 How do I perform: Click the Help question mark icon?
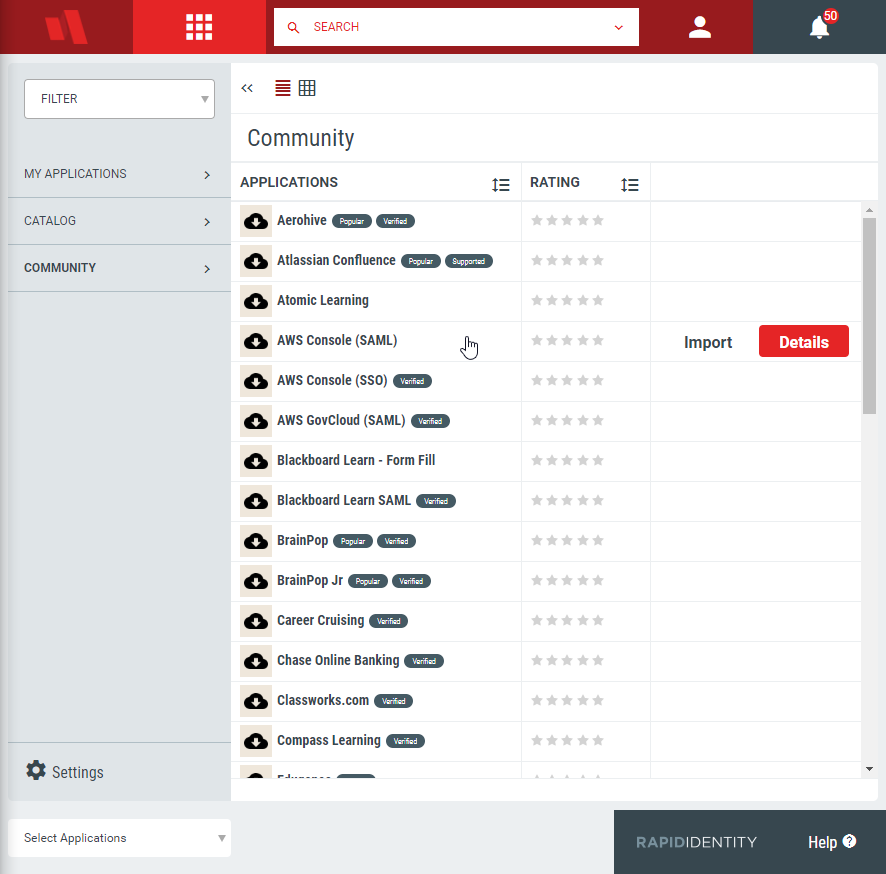pyautogui.click(x=849, y=841)
